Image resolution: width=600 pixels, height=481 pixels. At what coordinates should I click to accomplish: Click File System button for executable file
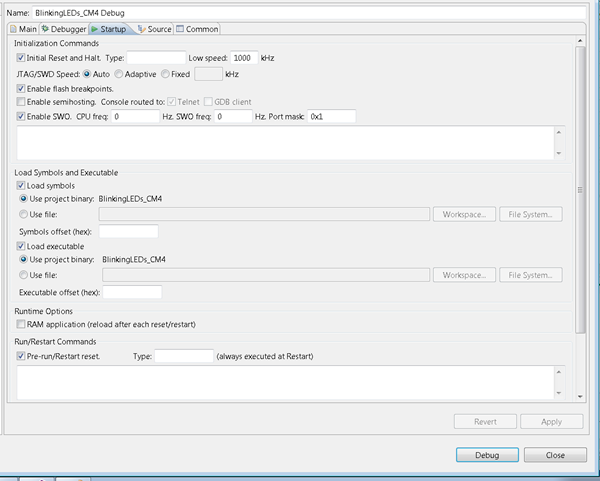click(x=530, y=275)
